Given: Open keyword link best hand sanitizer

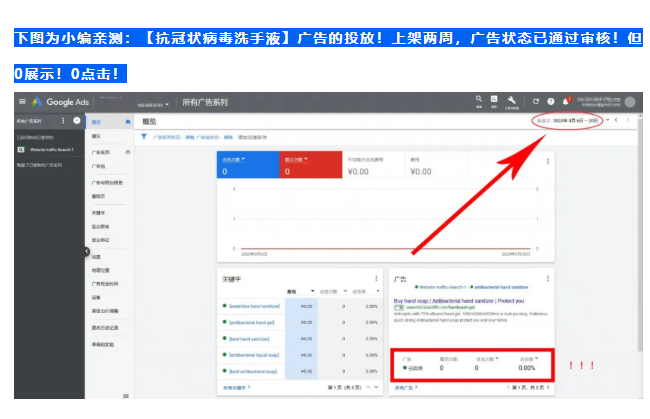Looking at the screenshot, I should [x=249, y=339].
